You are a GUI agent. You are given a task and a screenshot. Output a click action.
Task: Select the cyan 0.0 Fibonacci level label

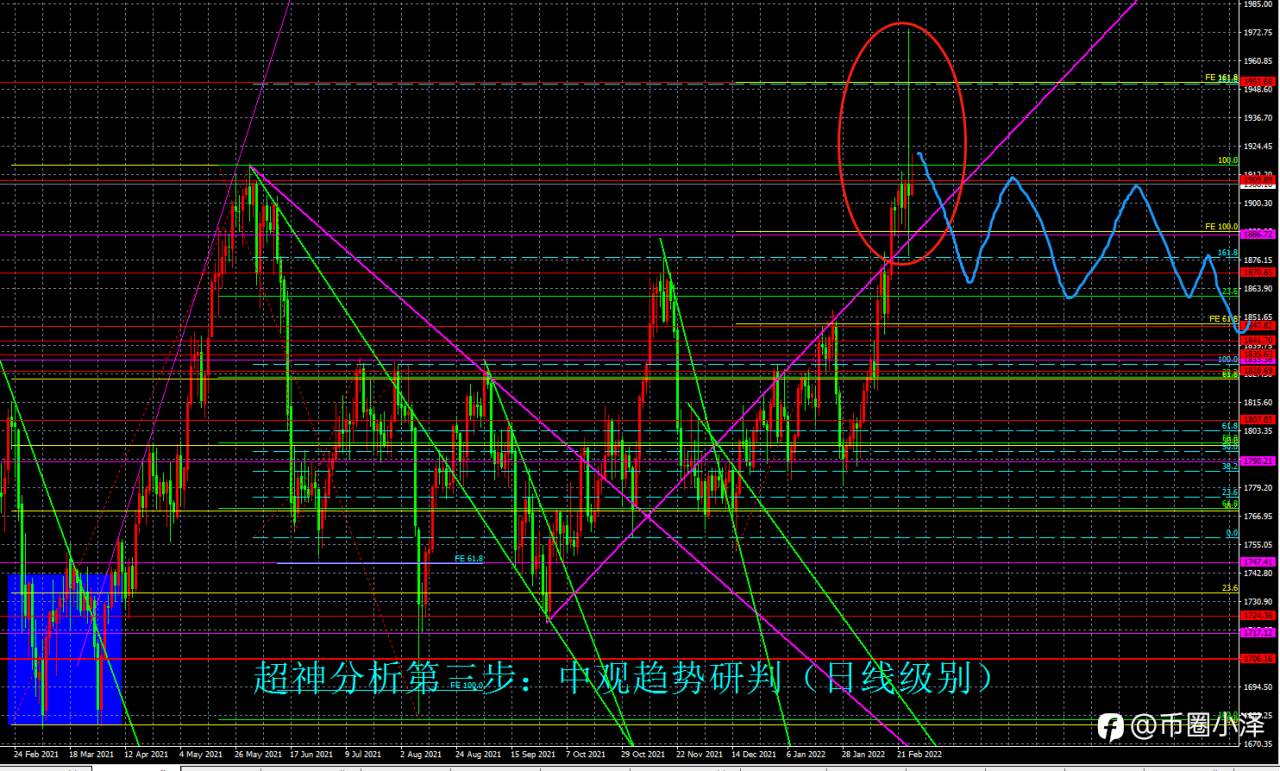tap(1232, 533)
